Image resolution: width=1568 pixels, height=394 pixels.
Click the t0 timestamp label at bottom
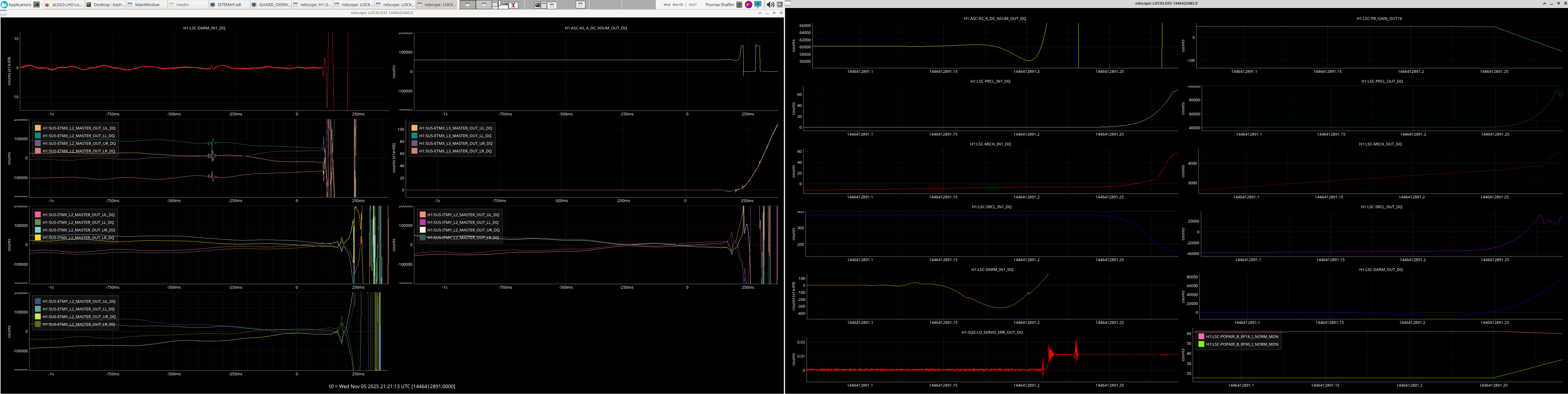click(x=391, y=386)
